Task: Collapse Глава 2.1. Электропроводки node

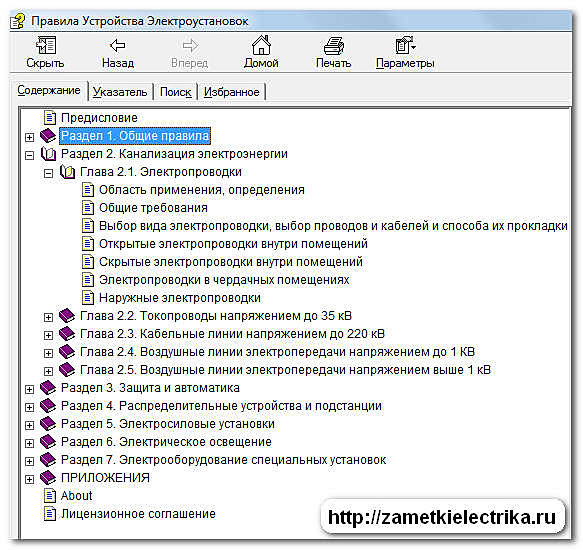Action: click(x=48, y=173)
